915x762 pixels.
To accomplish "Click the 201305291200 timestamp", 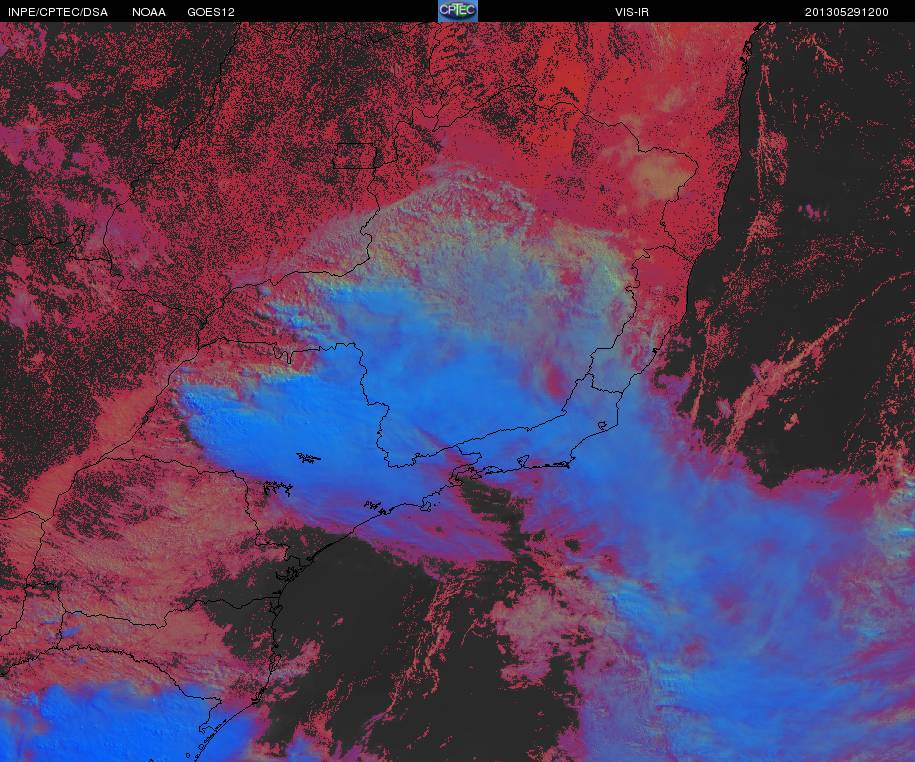I will [847, 12].
